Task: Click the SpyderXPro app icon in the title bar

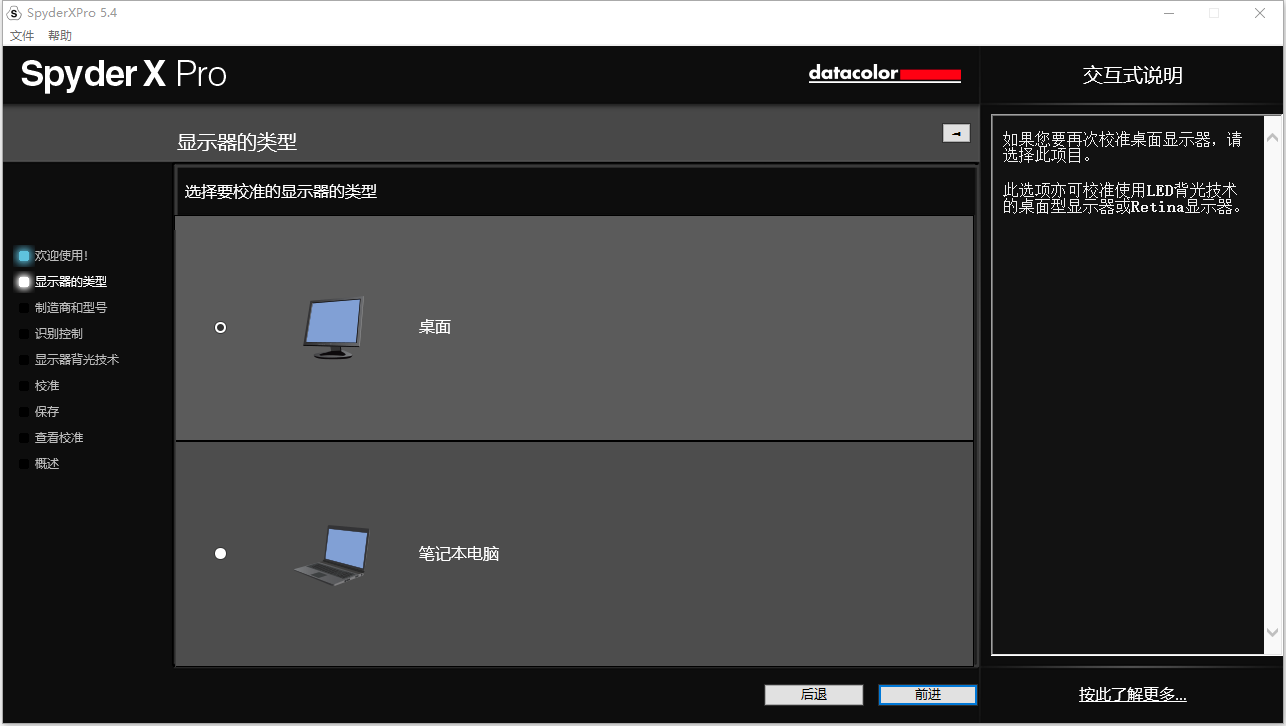Action: click(x=14, y=13)
